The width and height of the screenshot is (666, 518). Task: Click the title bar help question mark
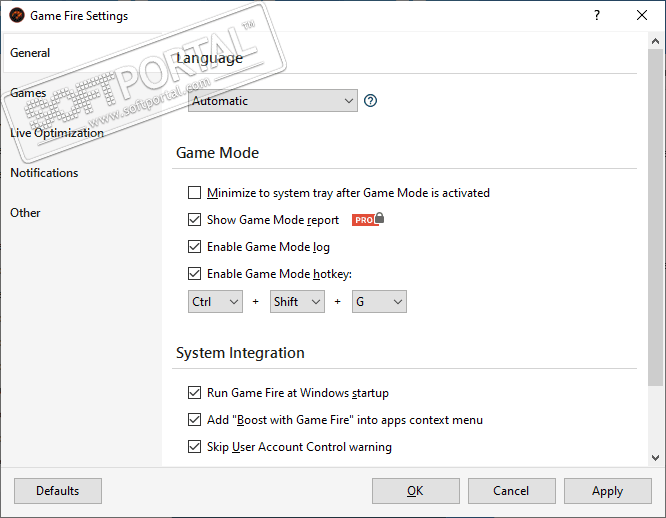coord(597,16)
